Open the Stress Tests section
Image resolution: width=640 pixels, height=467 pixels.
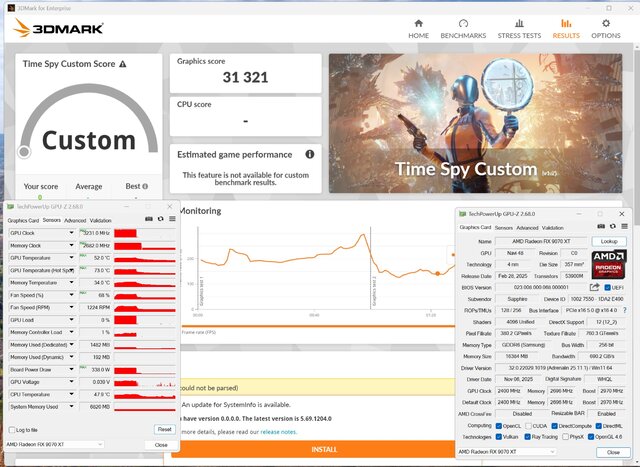tap(519, 27)
